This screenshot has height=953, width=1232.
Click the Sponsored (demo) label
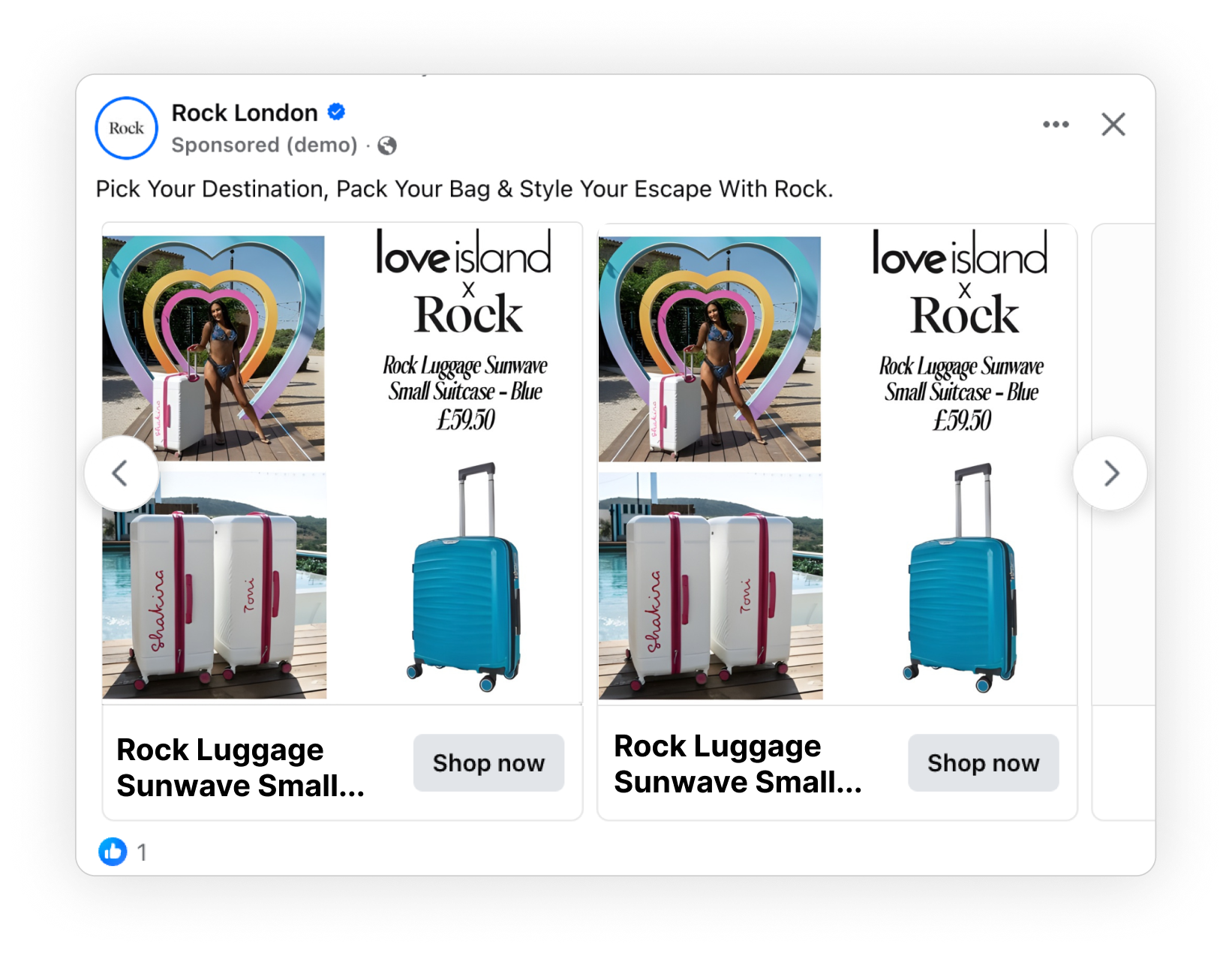[265, 145]
